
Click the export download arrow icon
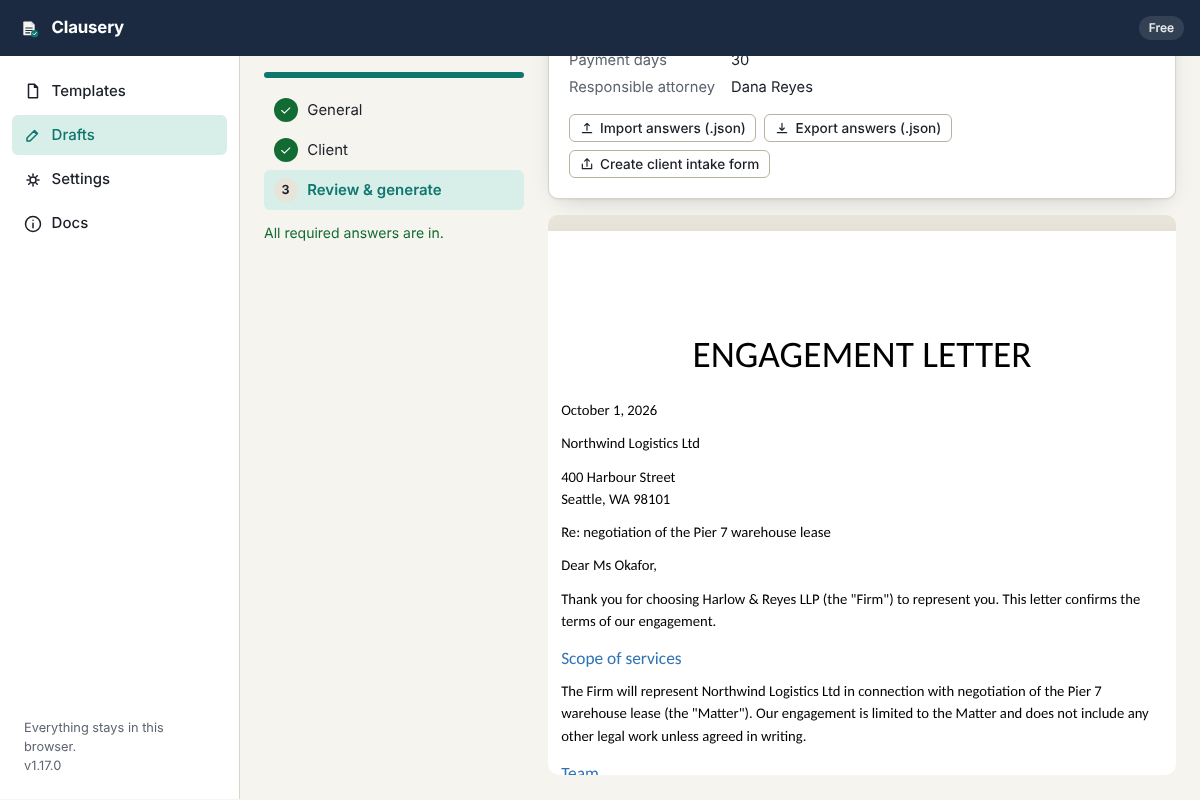(x=782, y=128)
